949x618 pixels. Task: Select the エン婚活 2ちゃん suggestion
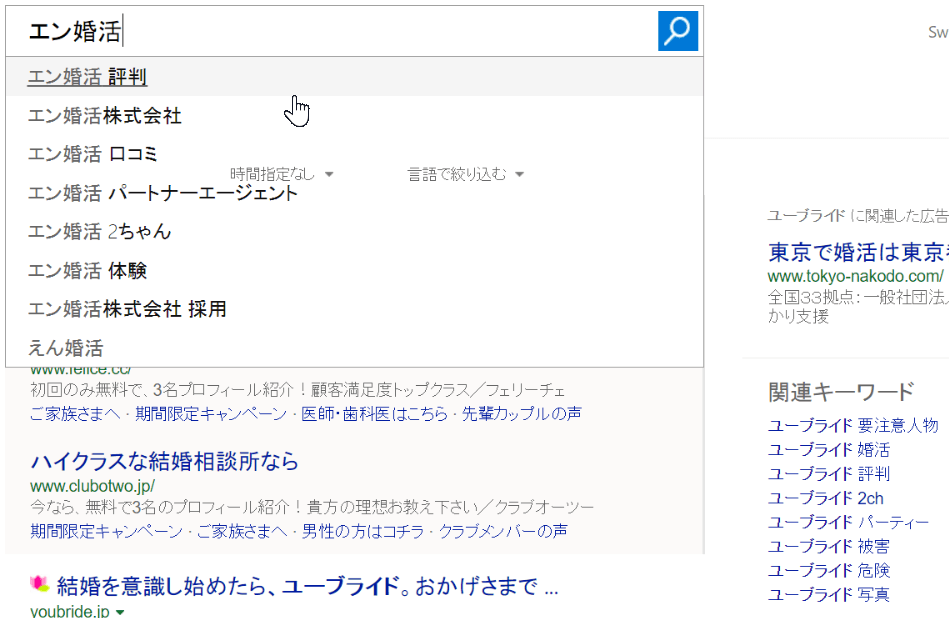[100, 232]
